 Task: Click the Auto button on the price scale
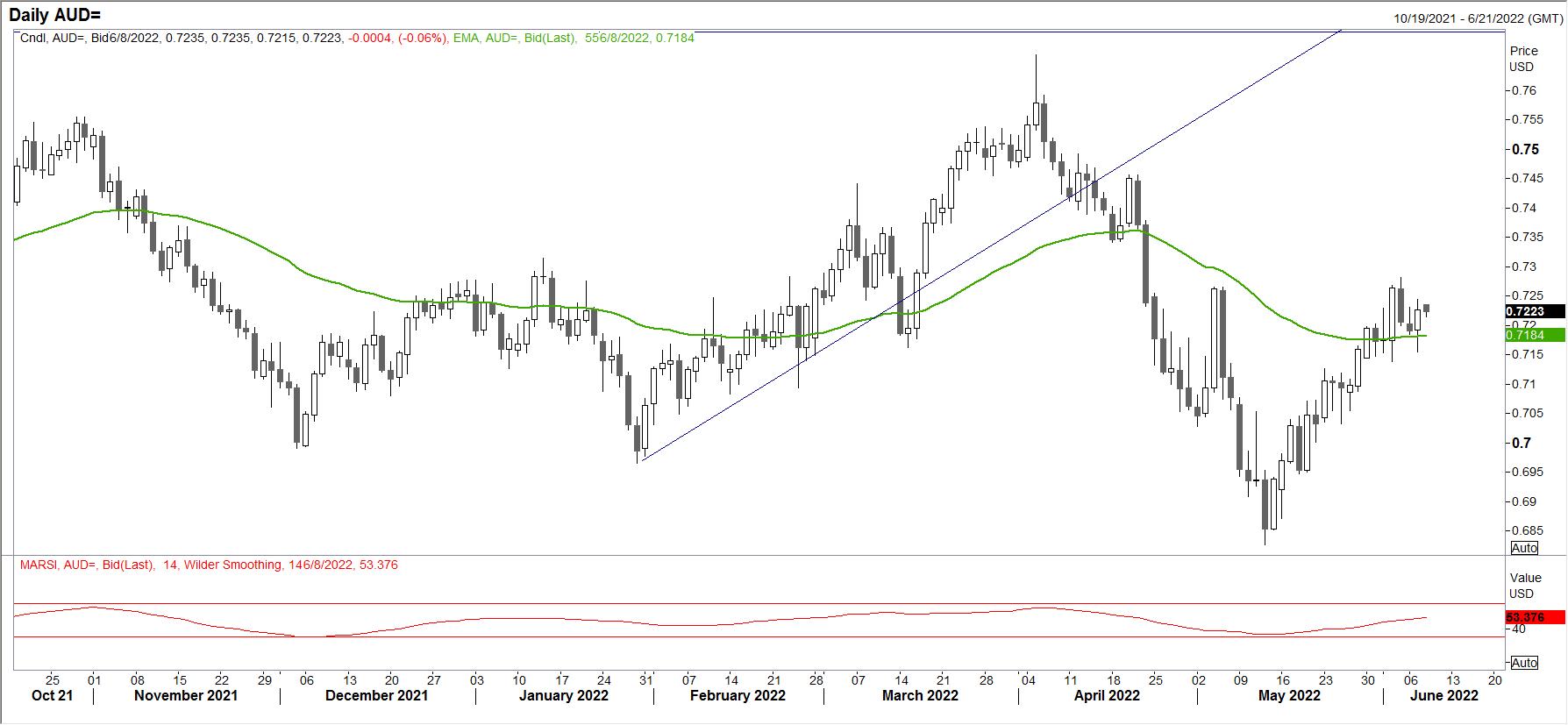1524,548
